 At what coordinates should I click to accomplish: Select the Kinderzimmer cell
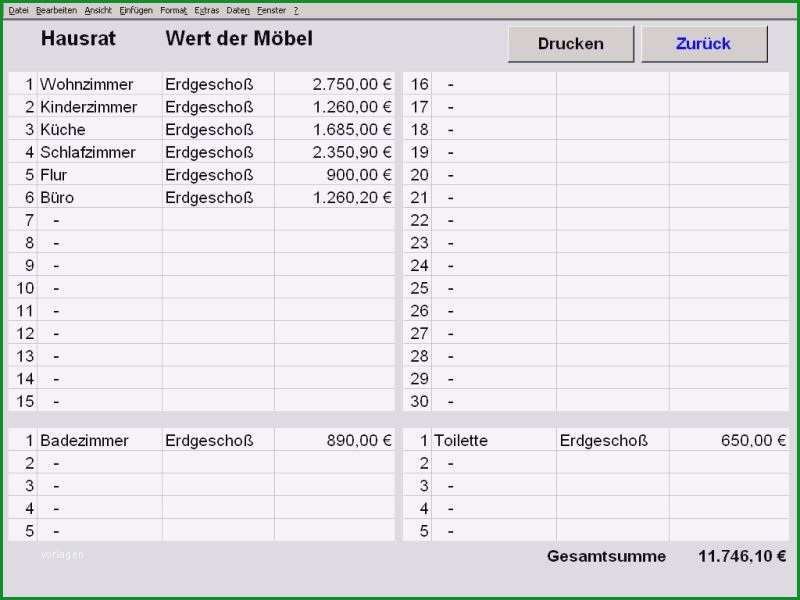[x=100, y=107]
